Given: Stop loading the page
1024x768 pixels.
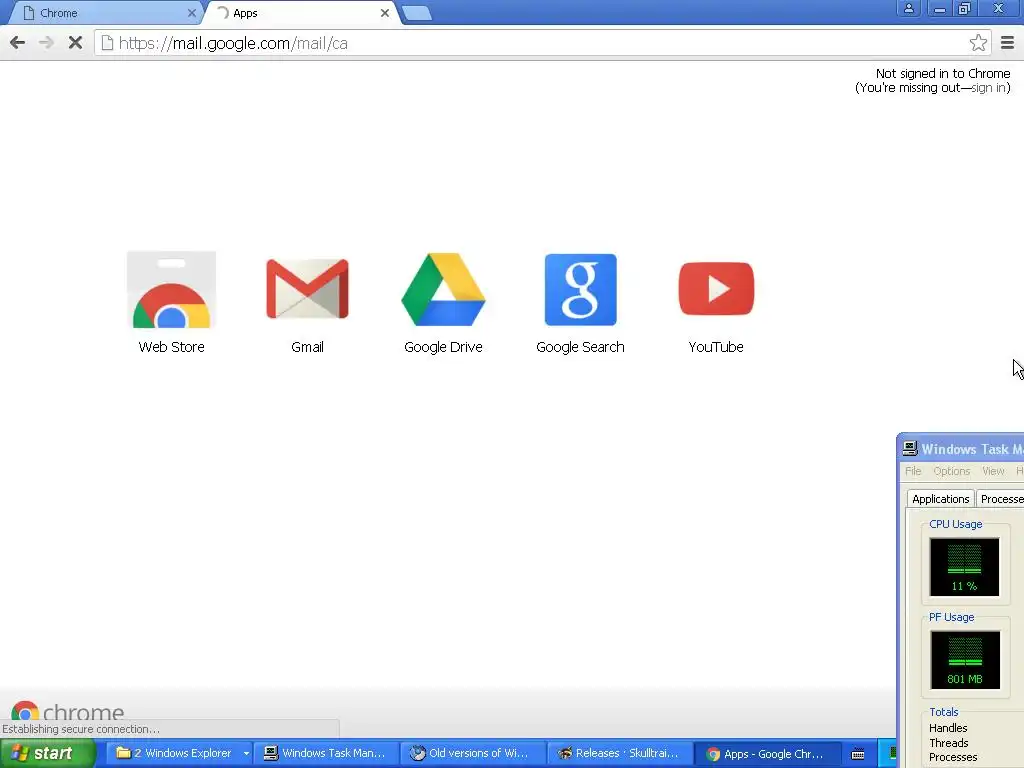Looking at the screenshot, I should (75, 43).
